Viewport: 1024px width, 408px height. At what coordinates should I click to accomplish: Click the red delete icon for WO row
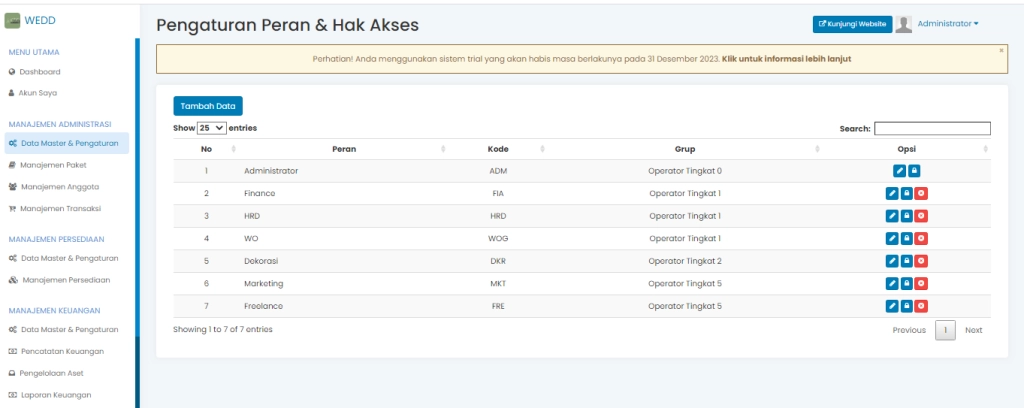[920, 238]
